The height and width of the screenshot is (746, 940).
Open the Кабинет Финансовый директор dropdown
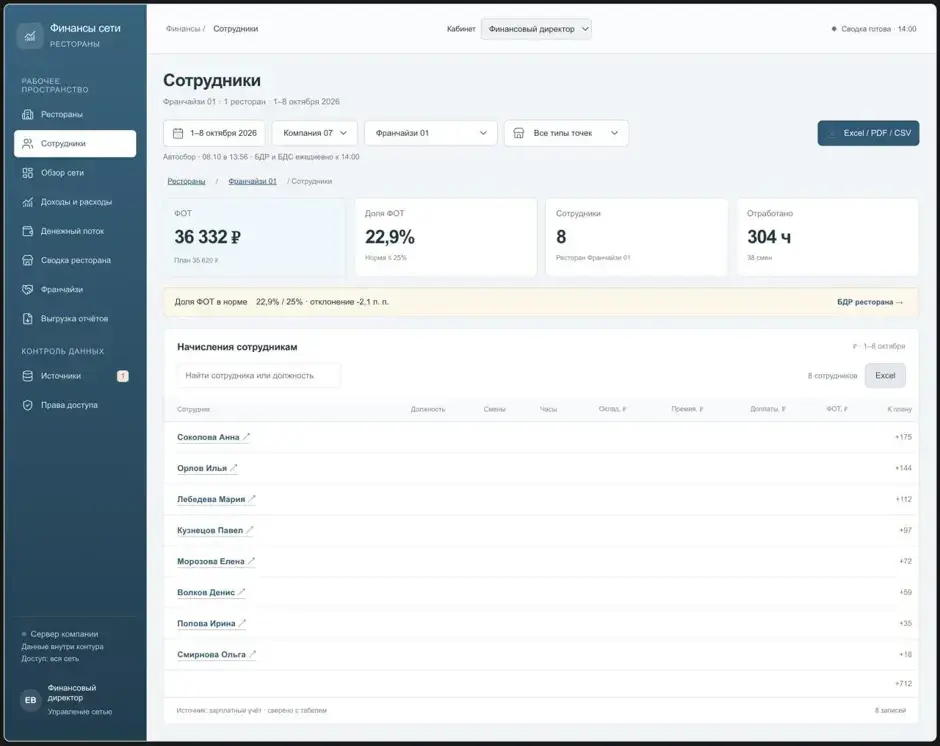[536, 29]
